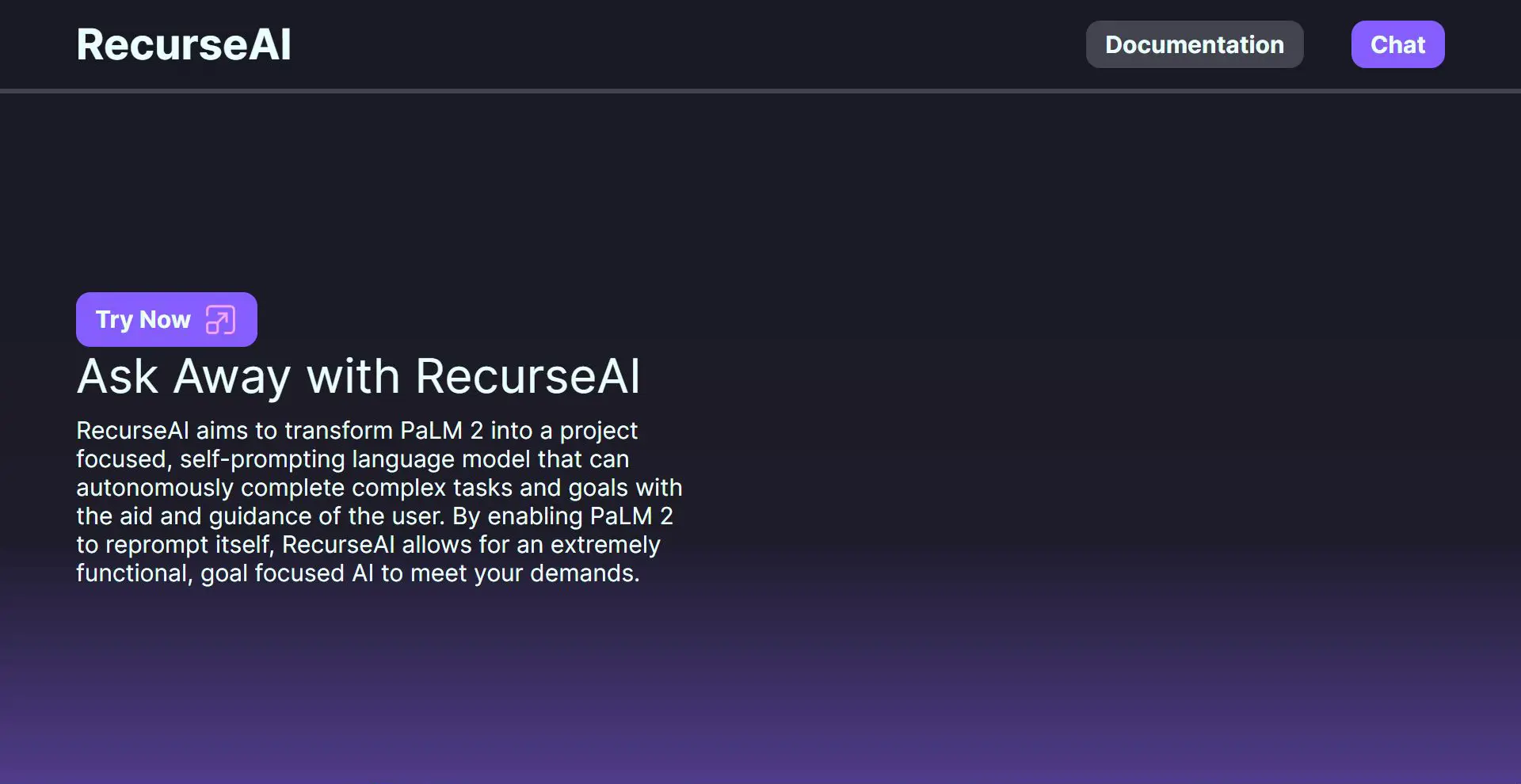Select the purple Chat navigation item

[1397, 44]
